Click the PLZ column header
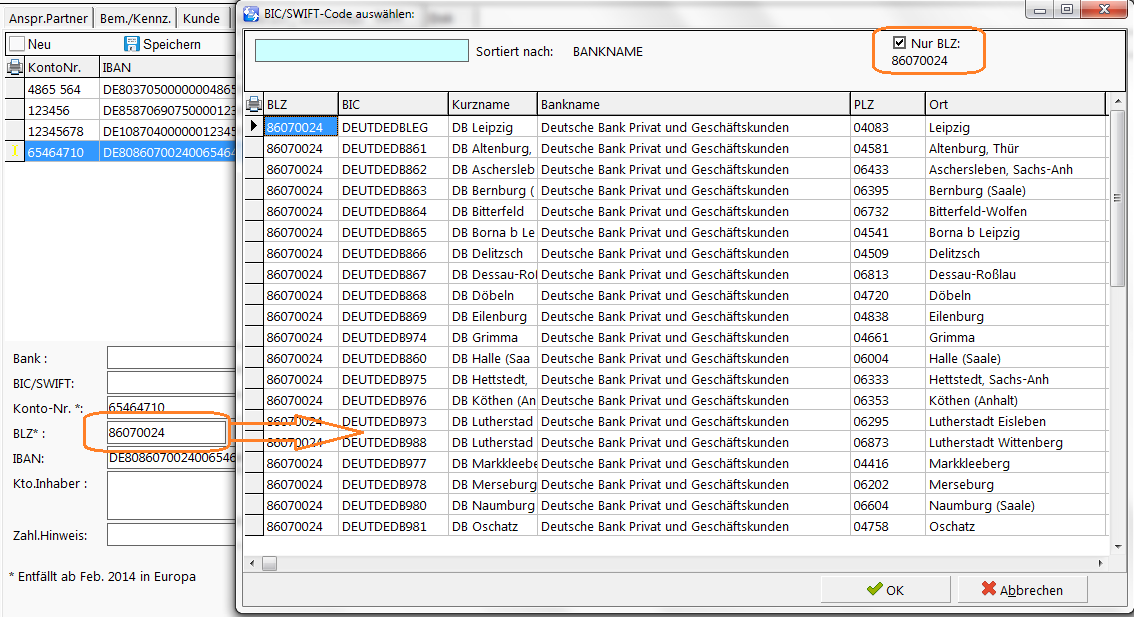This screenshot has height=617, width=1134. coord(888,104)
